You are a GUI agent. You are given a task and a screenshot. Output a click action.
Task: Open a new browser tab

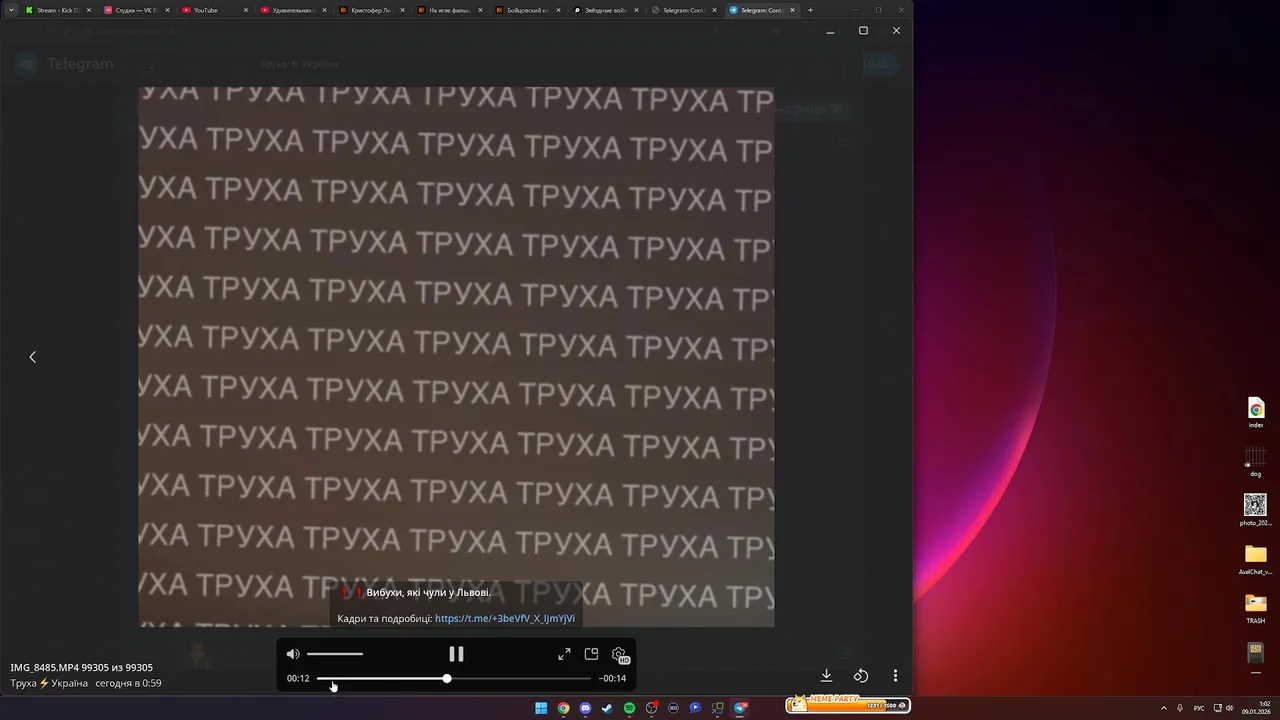(x=810, y=10)
